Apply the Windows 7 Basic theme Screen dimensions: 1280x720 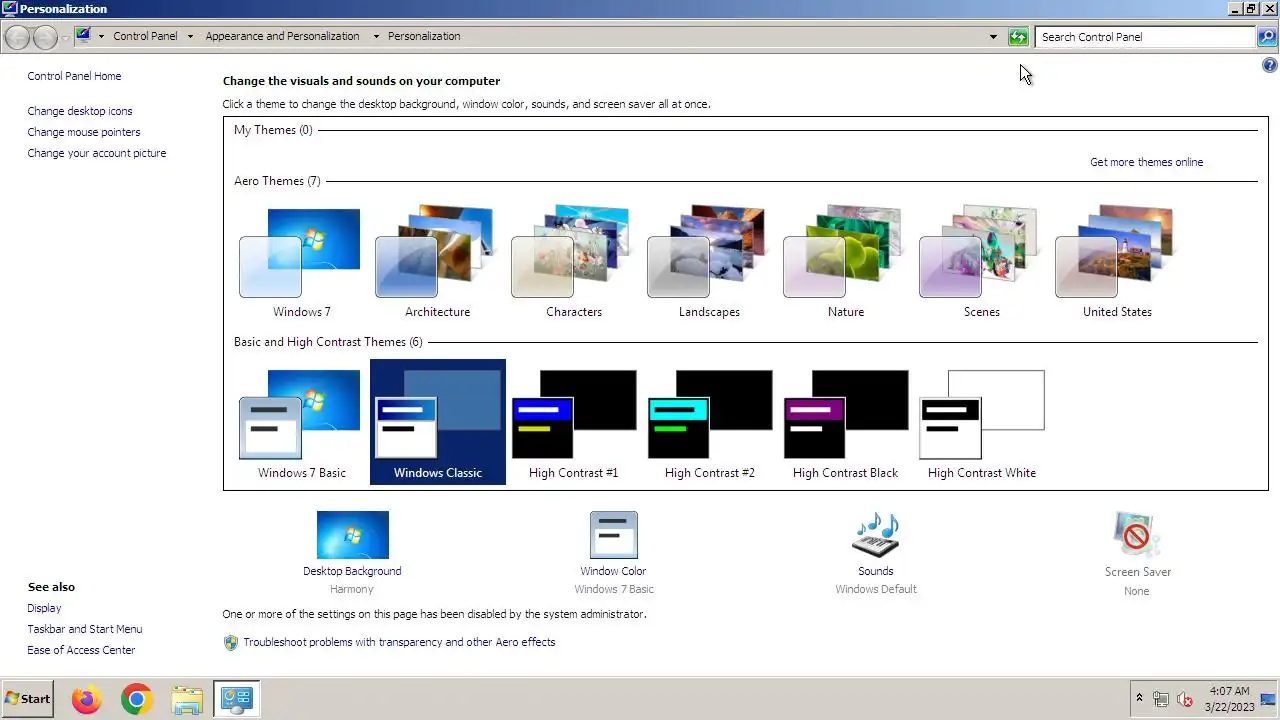click(301, 423)
